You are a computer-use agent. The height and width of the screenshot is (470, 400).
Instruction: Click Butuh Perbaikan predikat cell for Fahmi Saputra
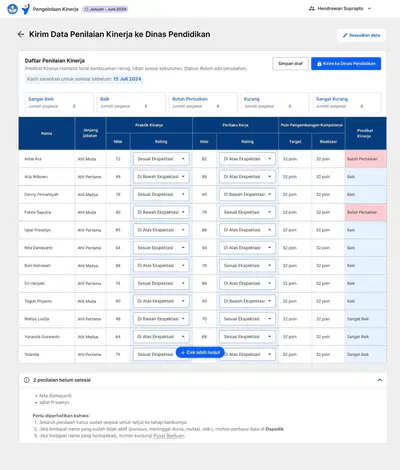click(366, 212)
